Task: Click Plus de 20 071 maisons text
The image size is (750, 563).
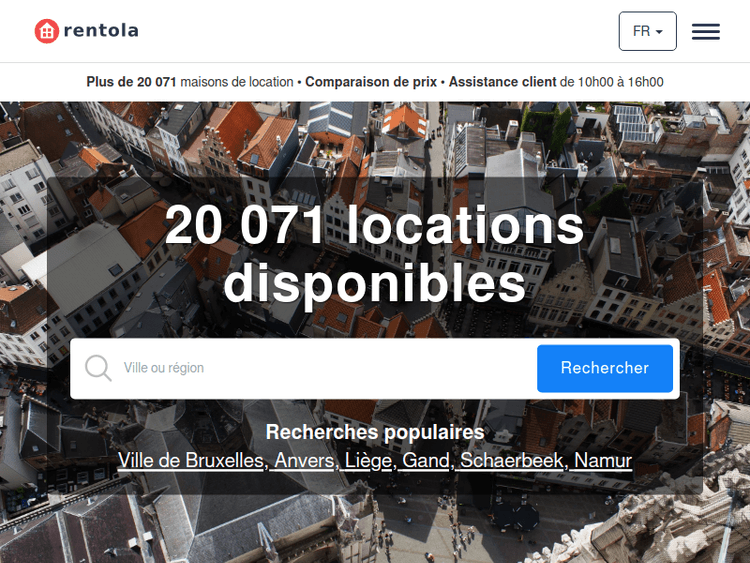Action: click(189, 82)
